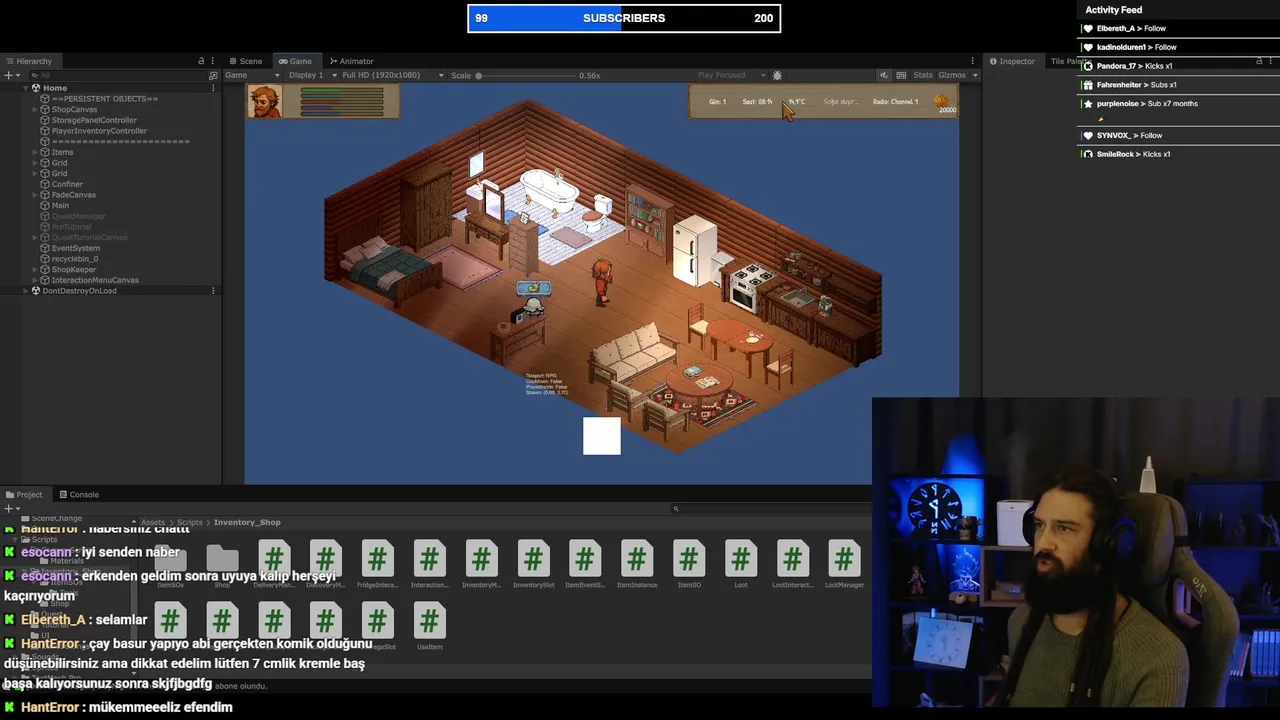
Task: Click the Inspector panel lock icon
Action: 1259,61
